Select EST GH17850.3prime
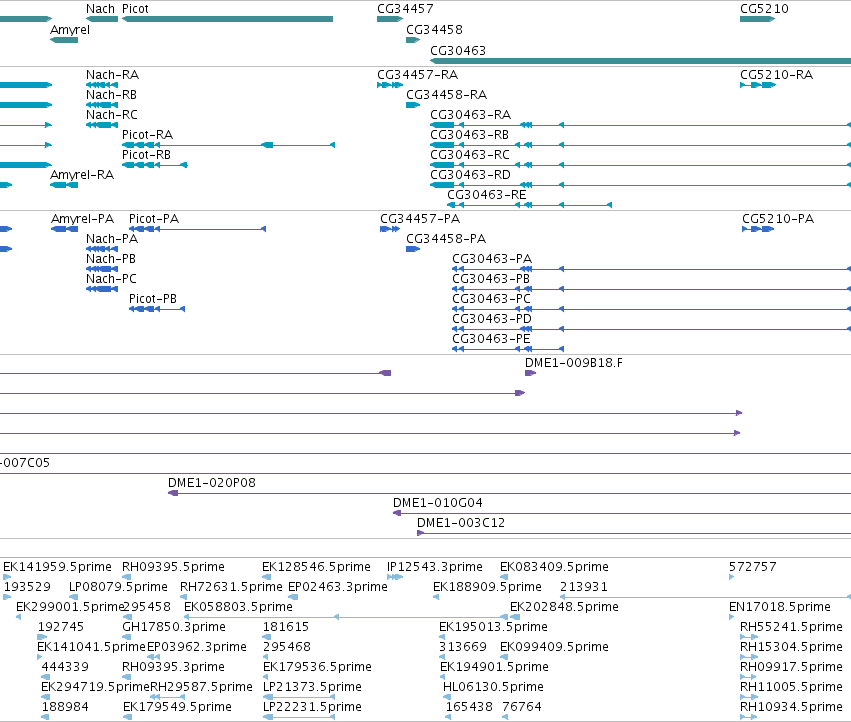Image resolution: width=851 pixels, height=722 pixels. (174, 627)
